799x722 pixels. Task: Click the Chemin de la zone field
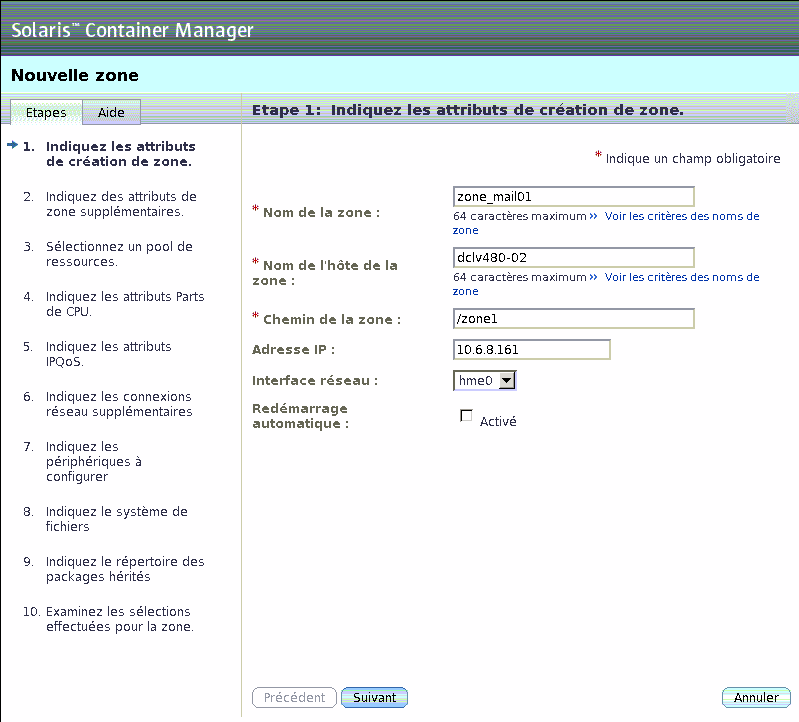click(574, 318)
